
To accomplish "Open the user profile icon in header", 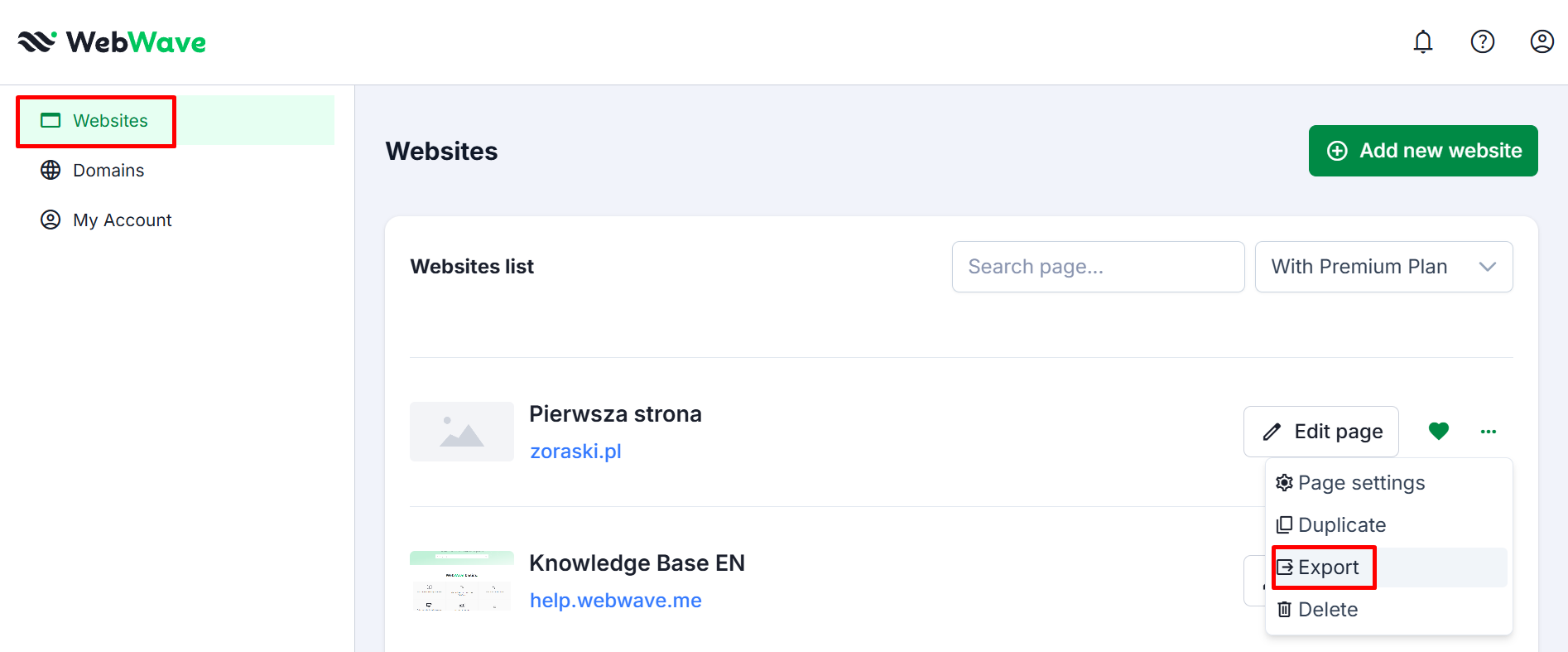I will [1542, 41].
